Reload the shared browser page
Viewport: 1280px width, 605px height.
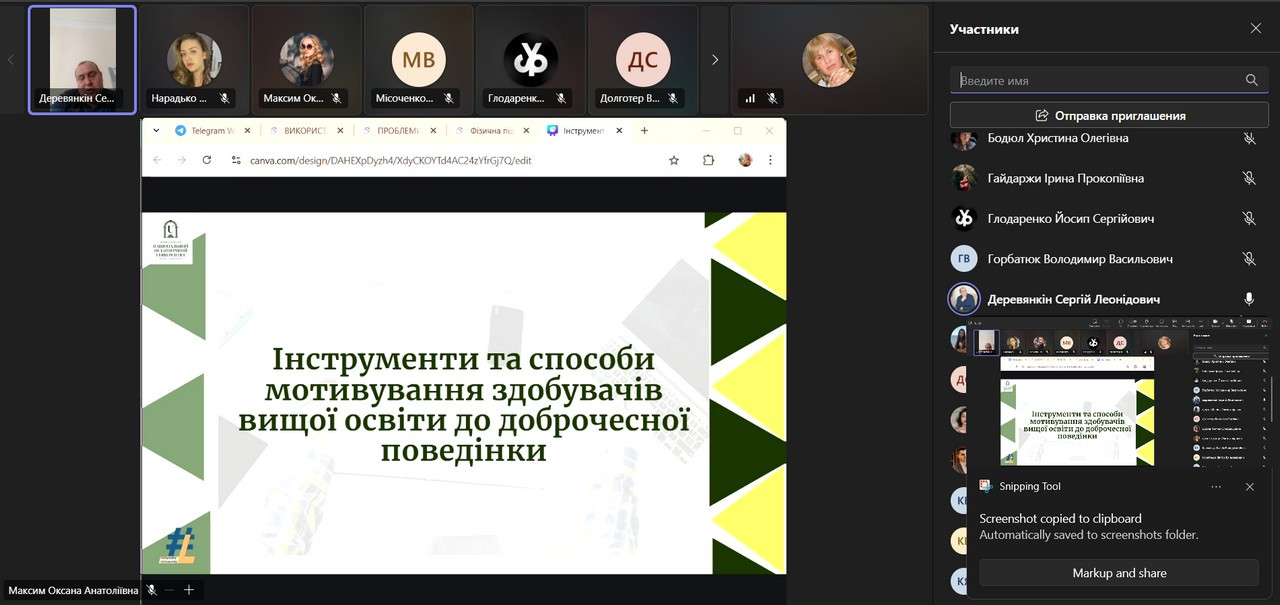[207, 160]
